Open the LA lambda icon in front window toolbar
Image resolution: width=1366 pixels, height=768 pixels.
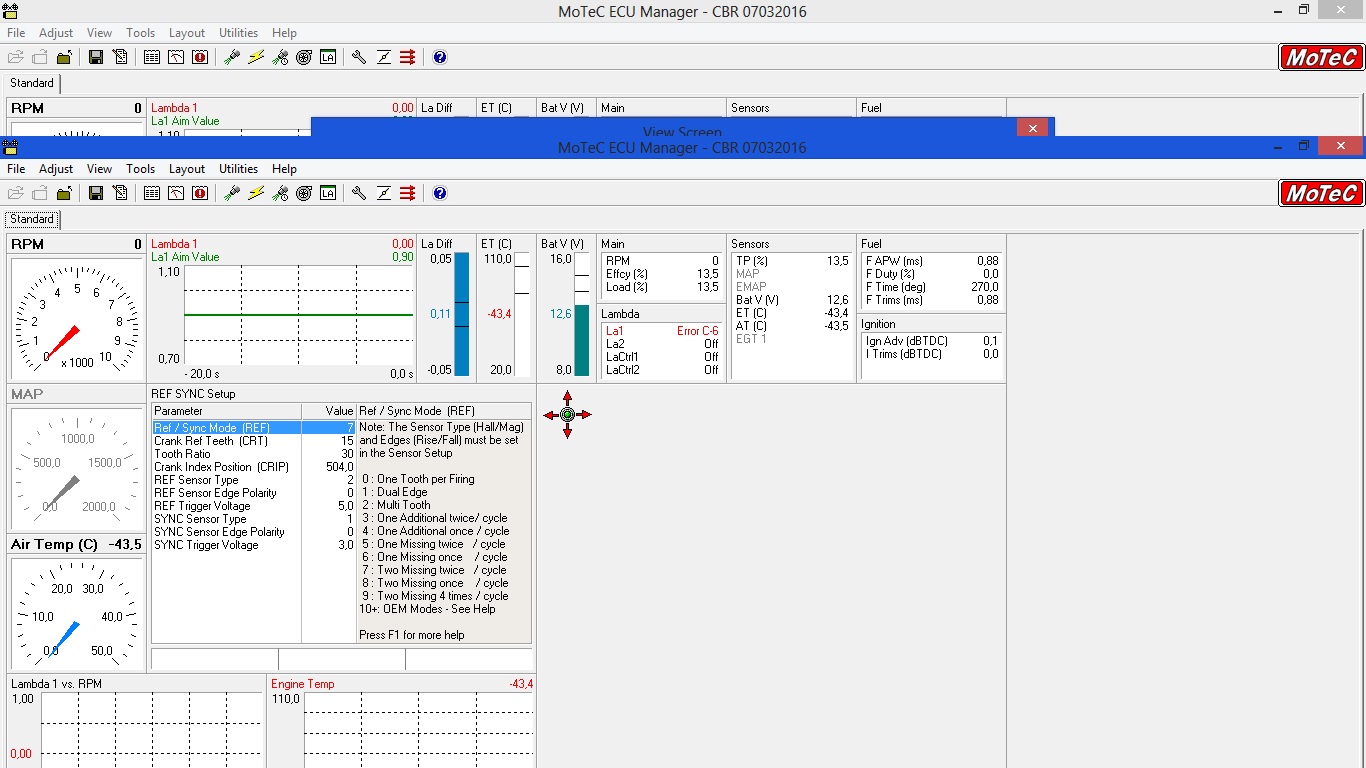[x=328, y=193]
